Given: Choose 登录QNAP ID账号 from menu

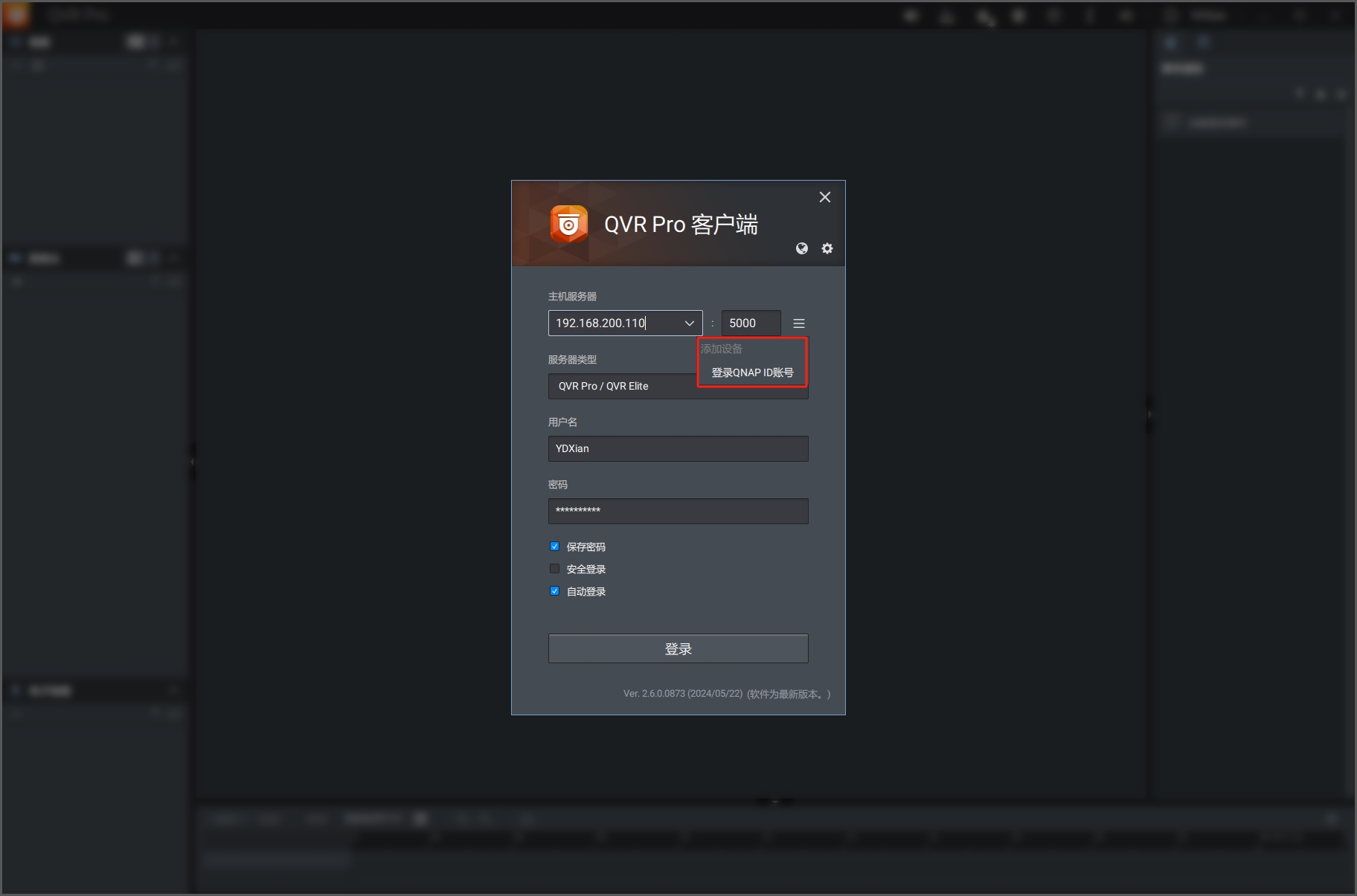Looking at the screenshot, I should pos(752,373).
